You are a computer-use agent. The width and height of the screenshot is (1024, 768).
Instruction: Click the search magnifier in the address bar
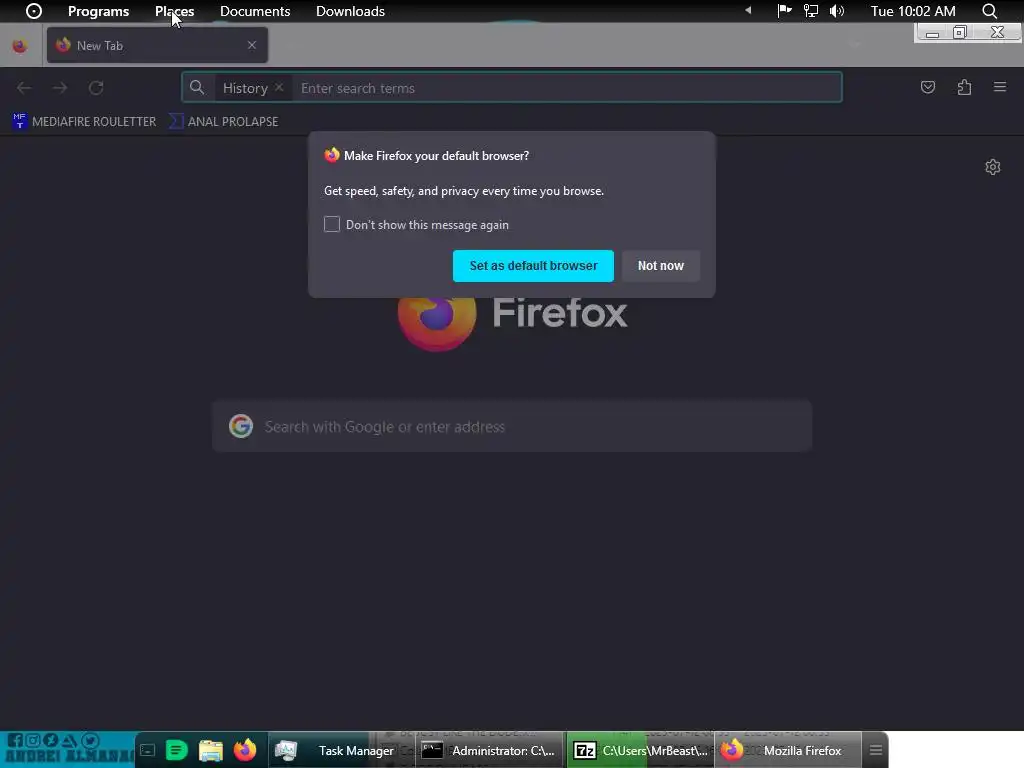point(197,88)
